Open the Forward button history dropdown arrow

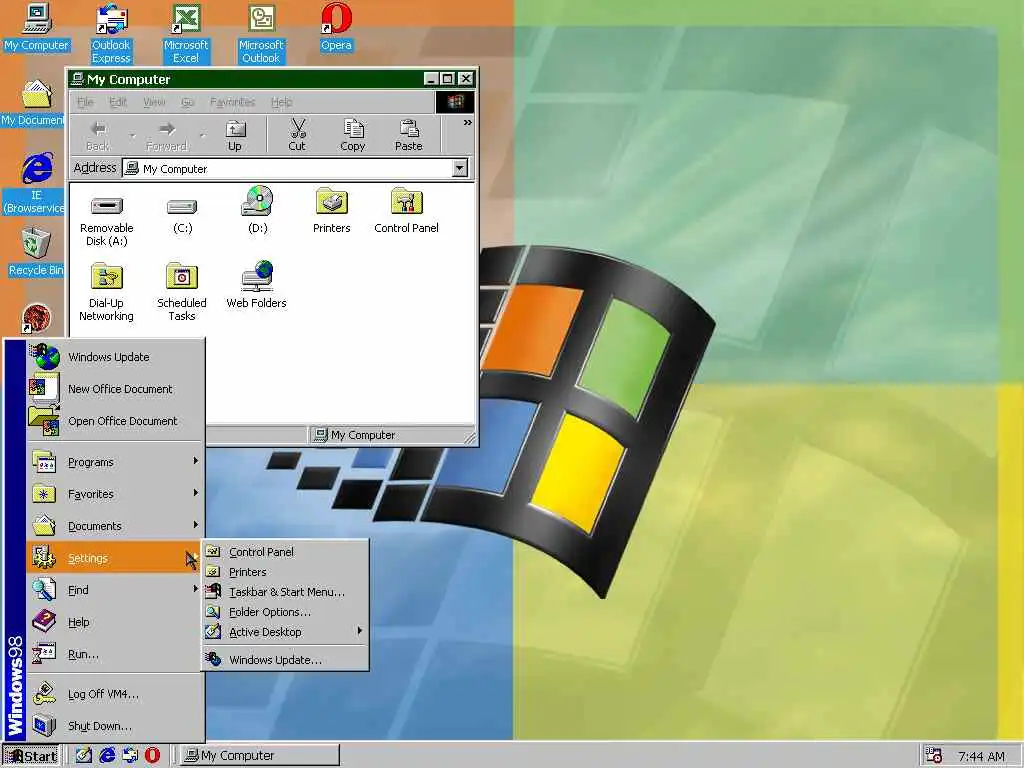click(x=202, y=136)
